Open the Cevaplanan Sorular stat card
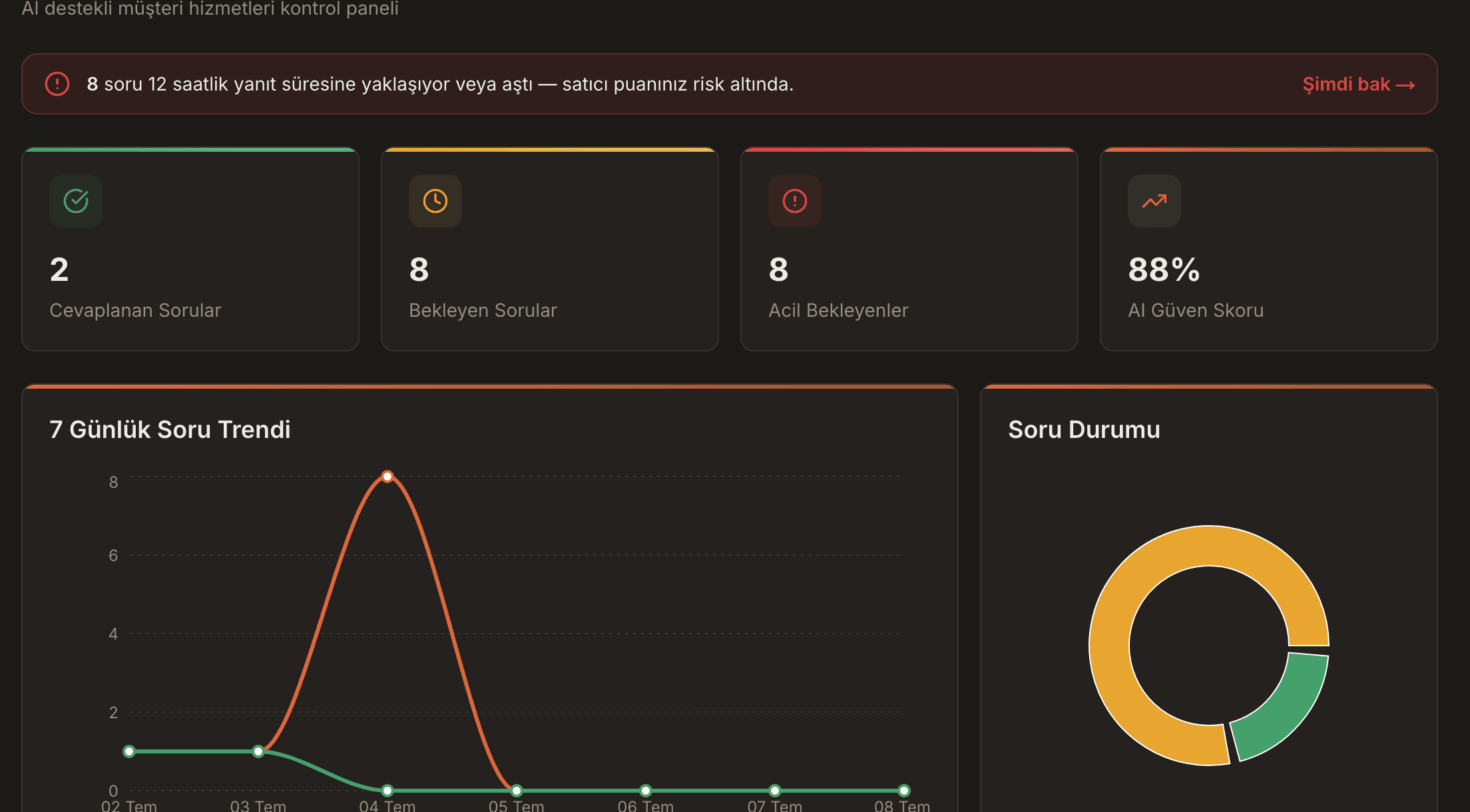Viewport: 1470px width, 812px height. pos(190,249)
